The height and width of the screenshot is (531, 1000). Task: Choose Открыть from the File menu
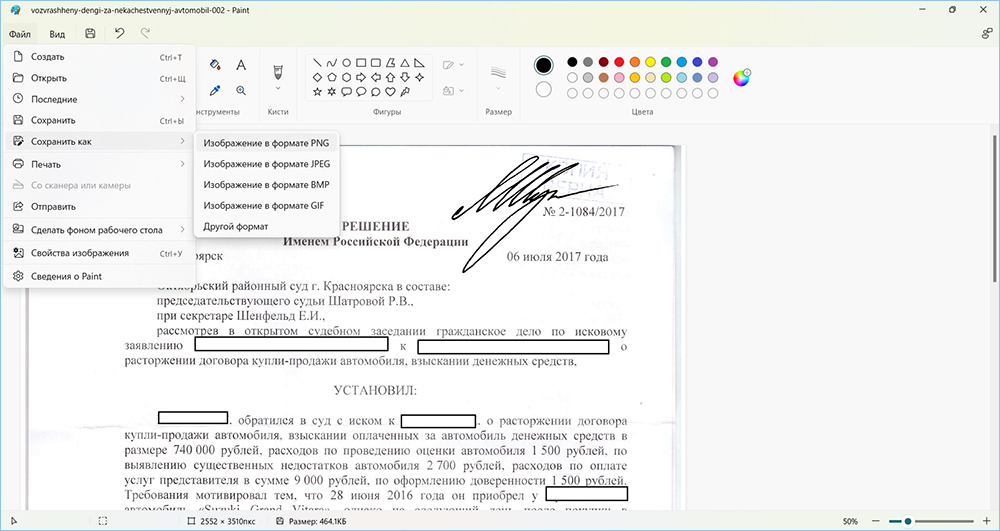click(99, 78)
